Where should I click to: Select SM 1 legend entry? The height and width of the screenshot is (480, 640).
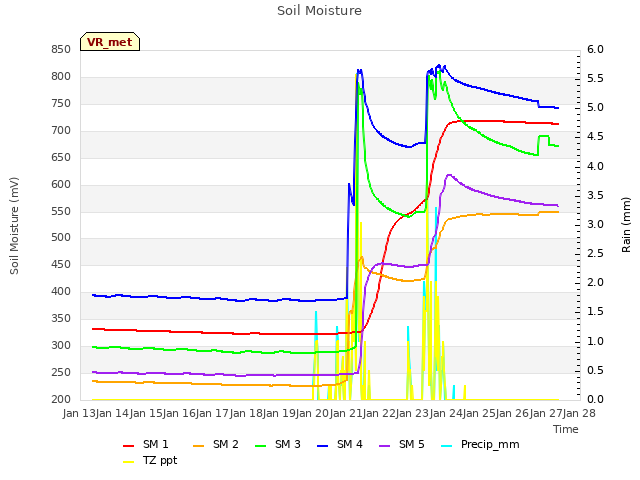(146, 444)
